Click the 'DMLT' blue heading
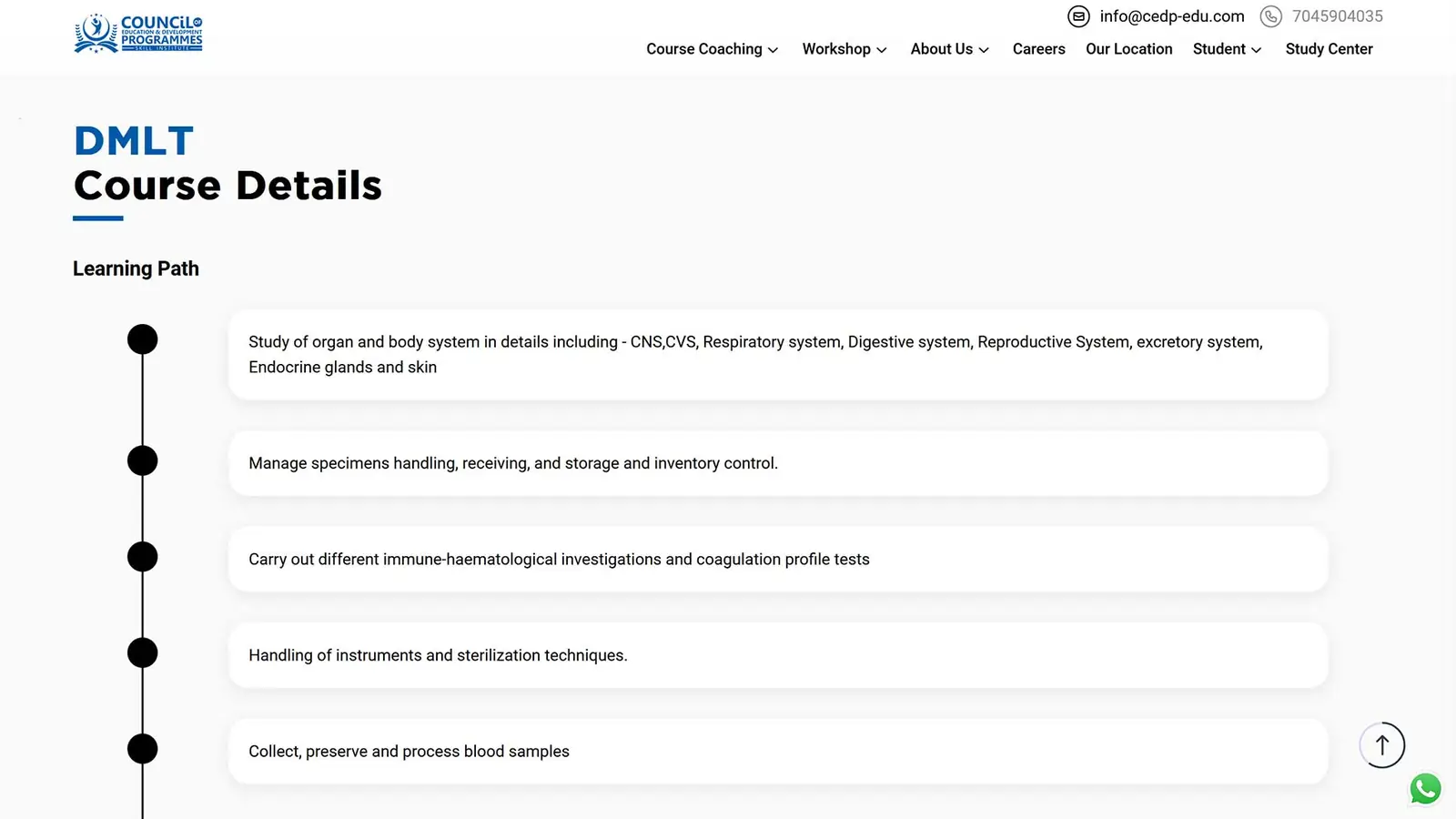 pyautogui.click(x=134, y=141)
